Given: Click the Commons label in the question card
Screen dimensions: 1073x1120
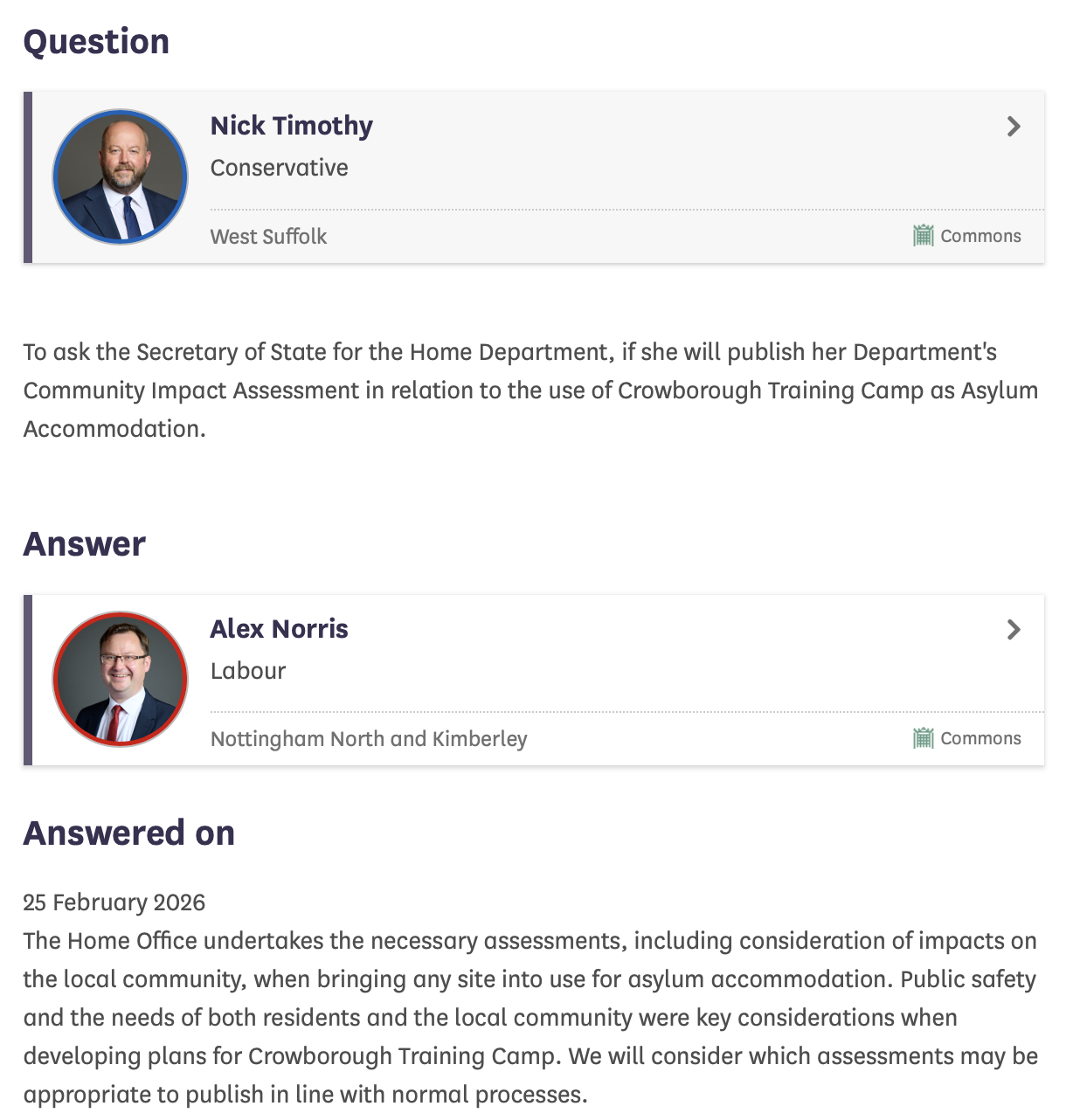Looking at the screenshot, I should point(980,236).
